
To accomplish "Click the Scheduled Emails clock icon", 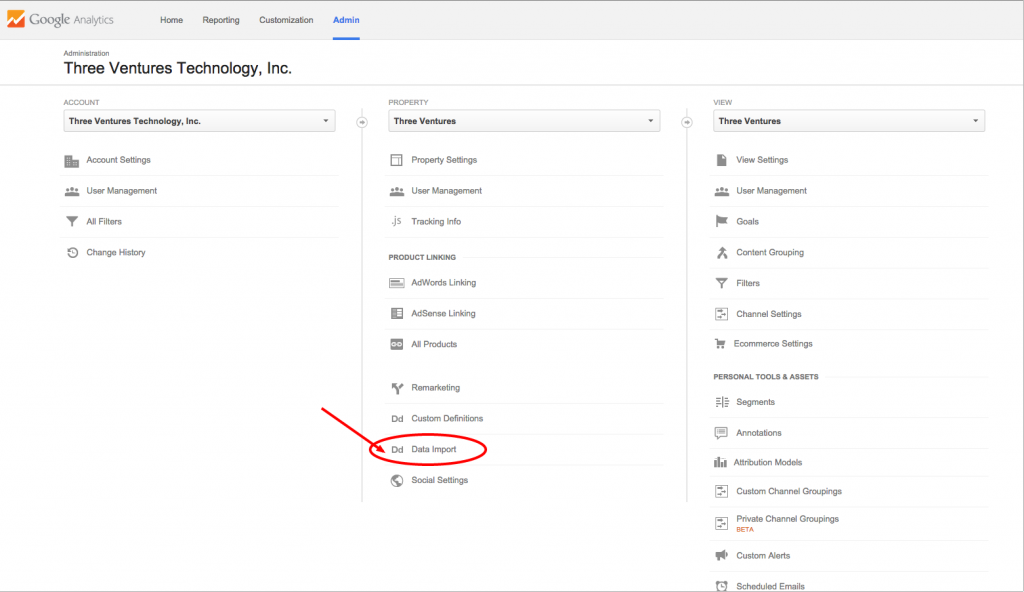I will [722, 586].
